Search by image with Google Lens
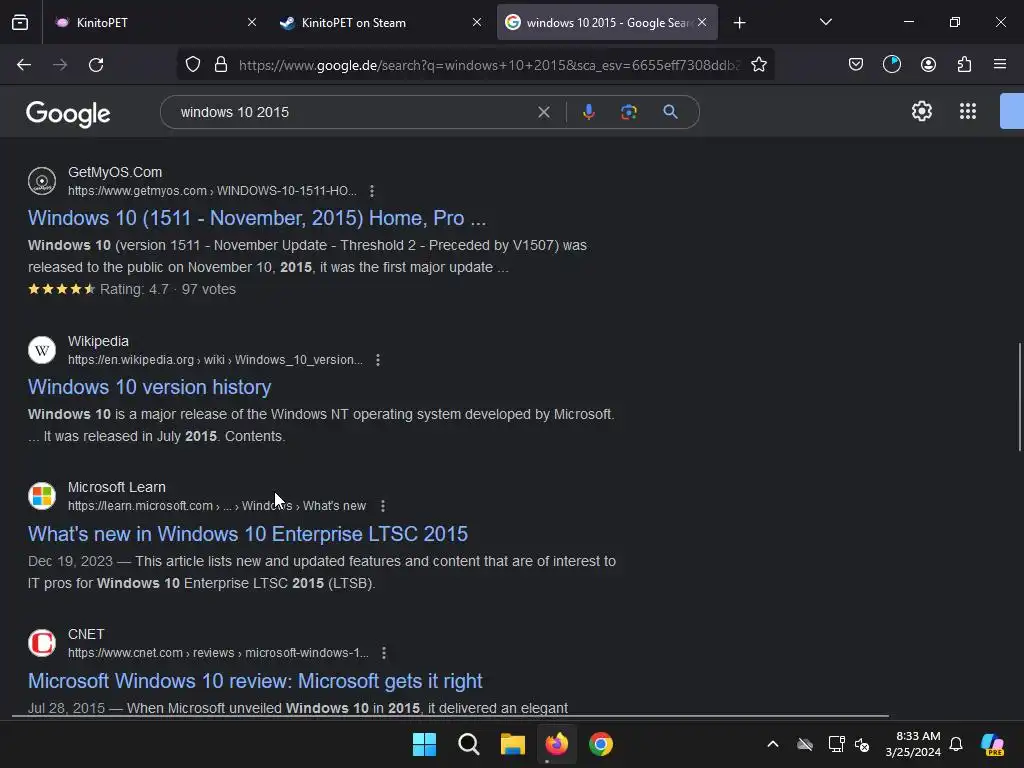Image resolution: width=1024 pixels, height=768 pixels. pos(629,112)
